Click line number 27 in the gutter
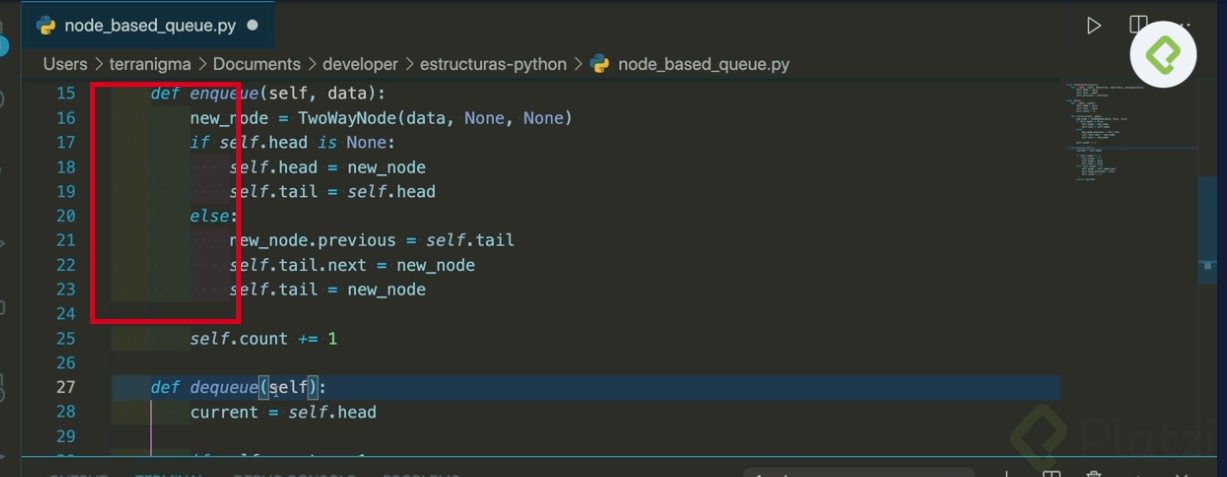Viewport: 1227px width, 477px height. click(65, 388)
